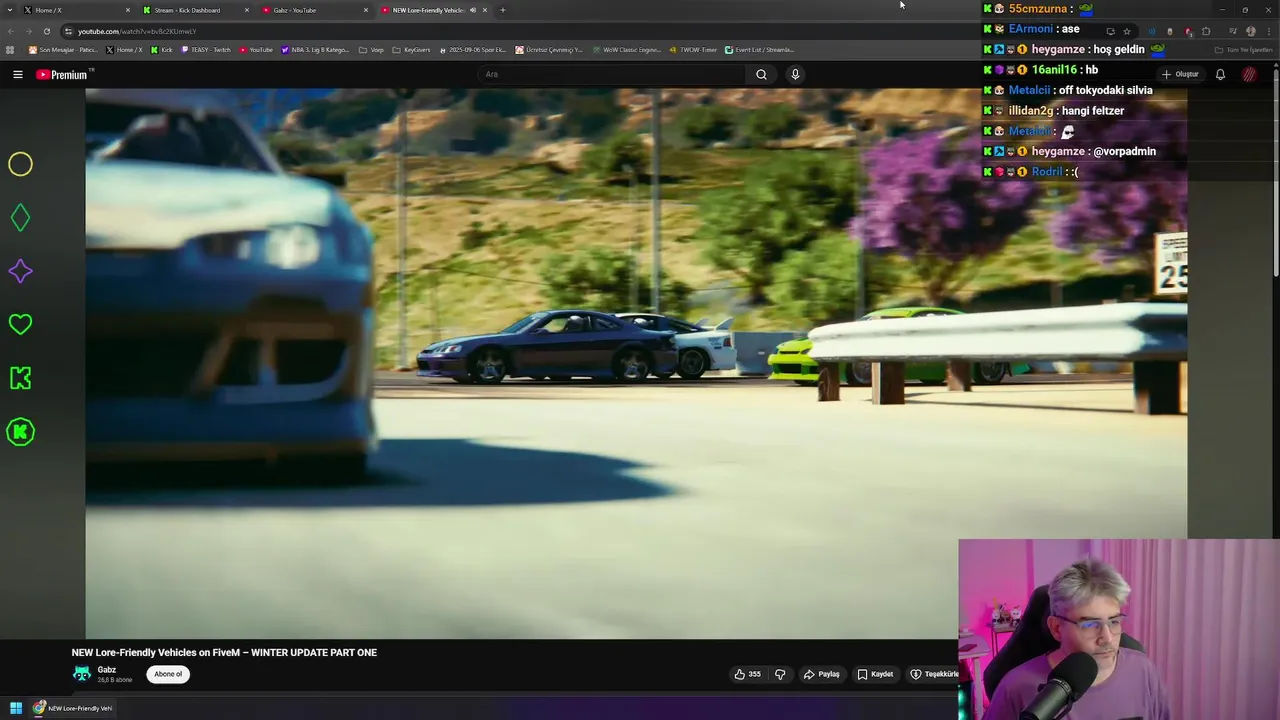Click the green heart overlay icon
Viewport: 1280px width, 720px height.
tap(20, 324)
